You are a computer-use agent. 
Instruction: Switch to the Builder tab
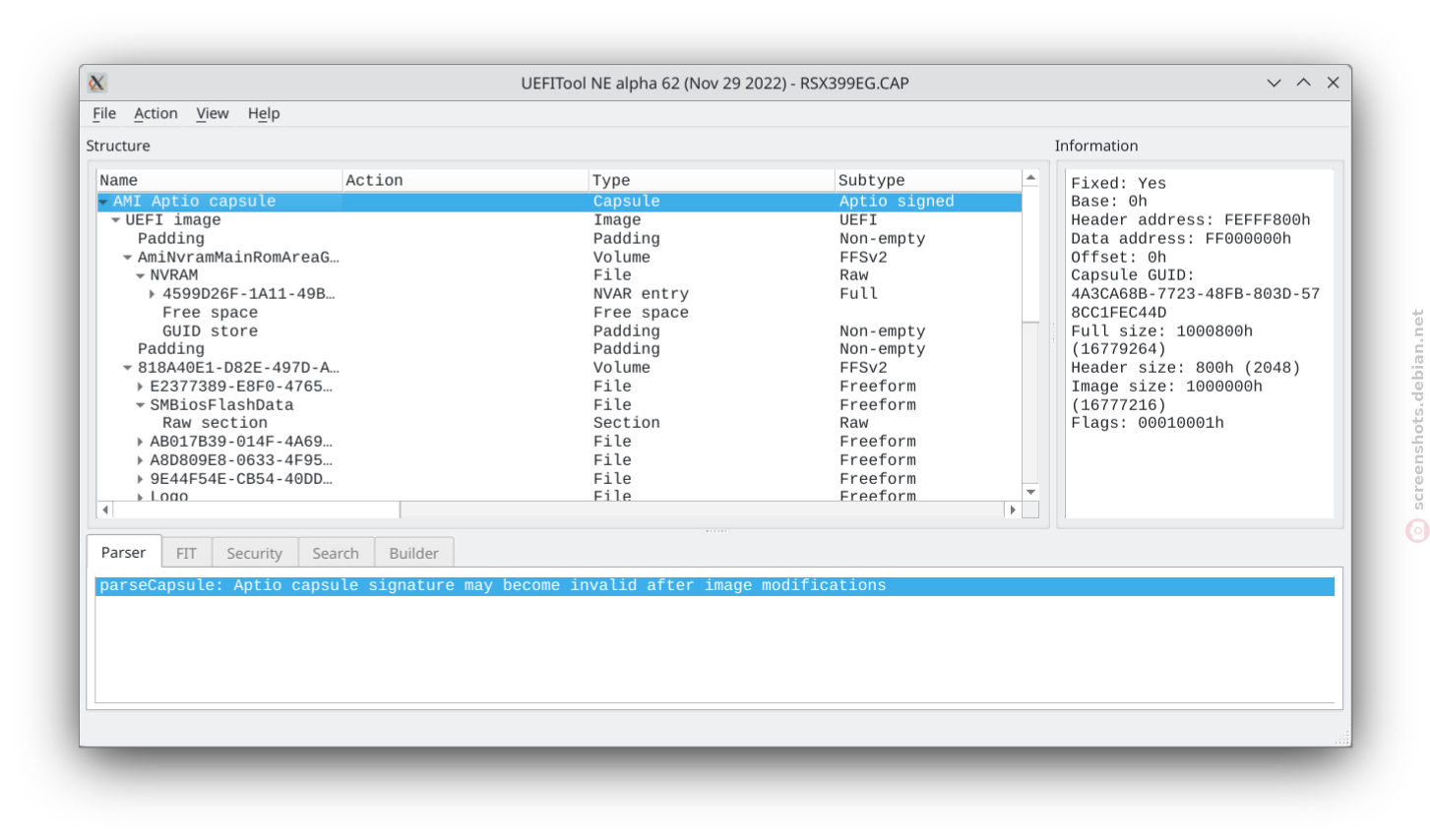(413, 554)
